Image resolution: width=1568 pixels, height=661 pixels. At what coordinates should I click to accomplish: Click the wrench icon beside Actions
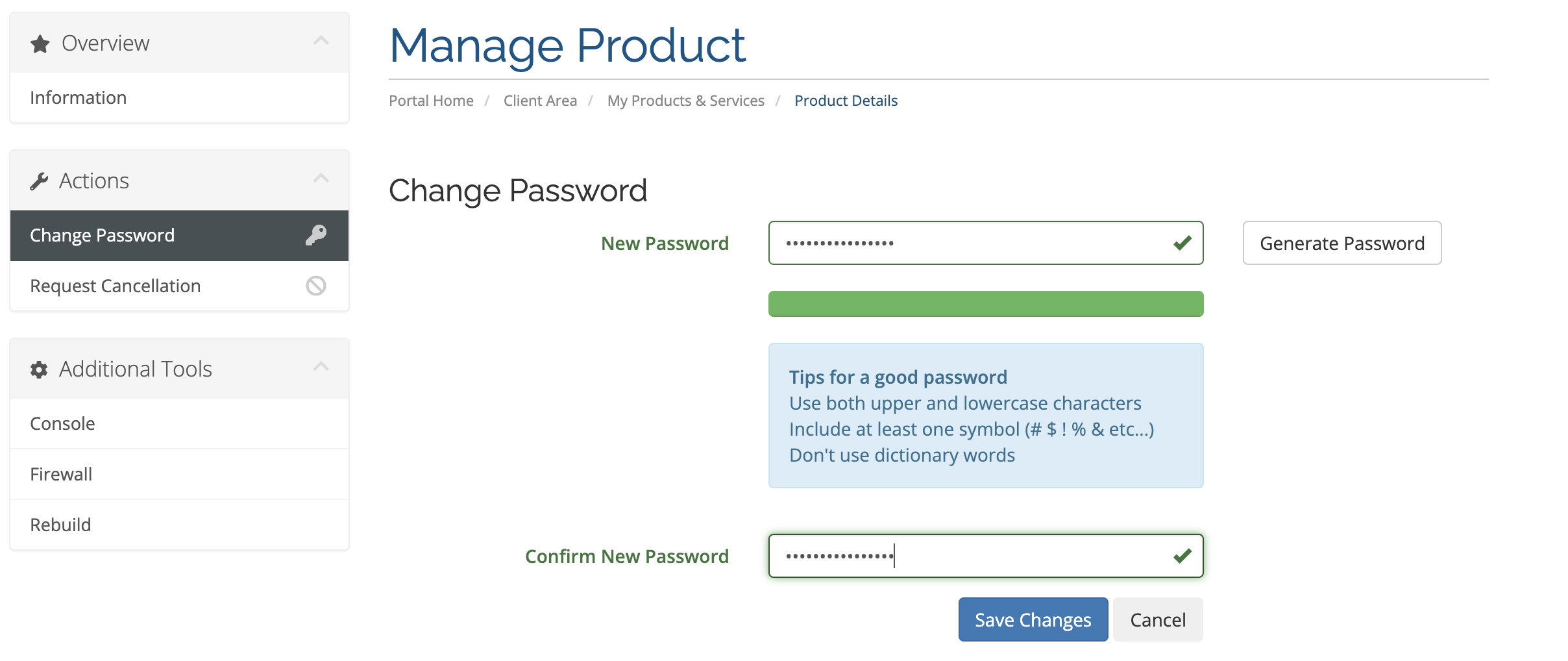coord(39,181)
